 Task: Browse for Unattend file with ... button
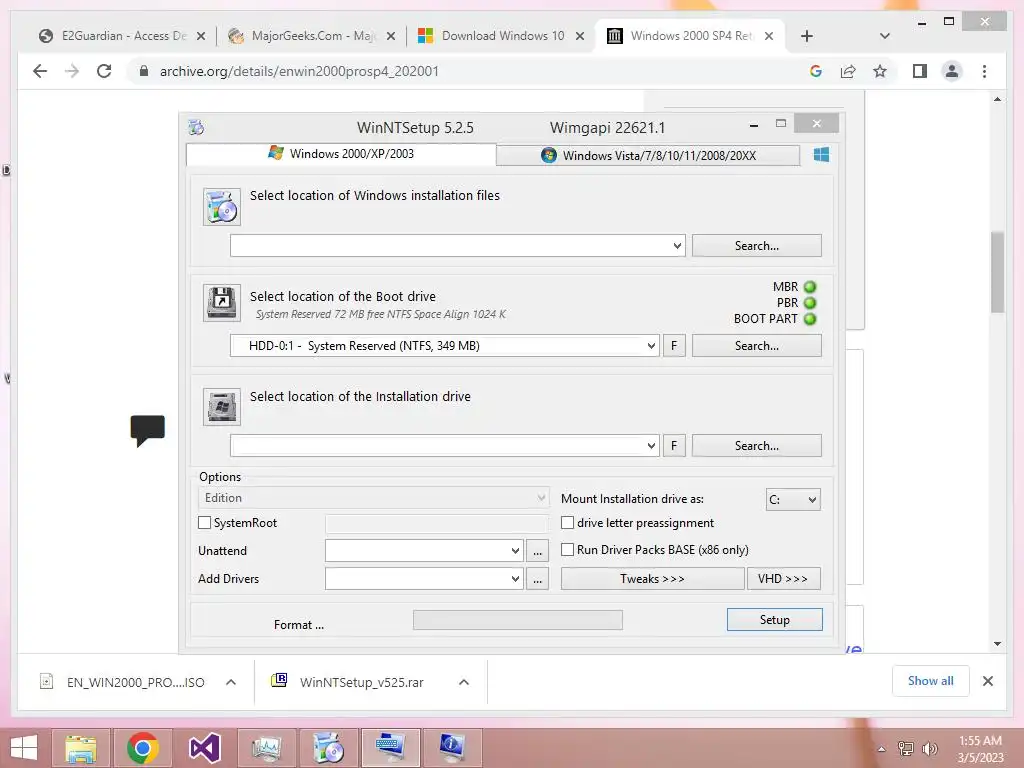[x=537, y=551]
